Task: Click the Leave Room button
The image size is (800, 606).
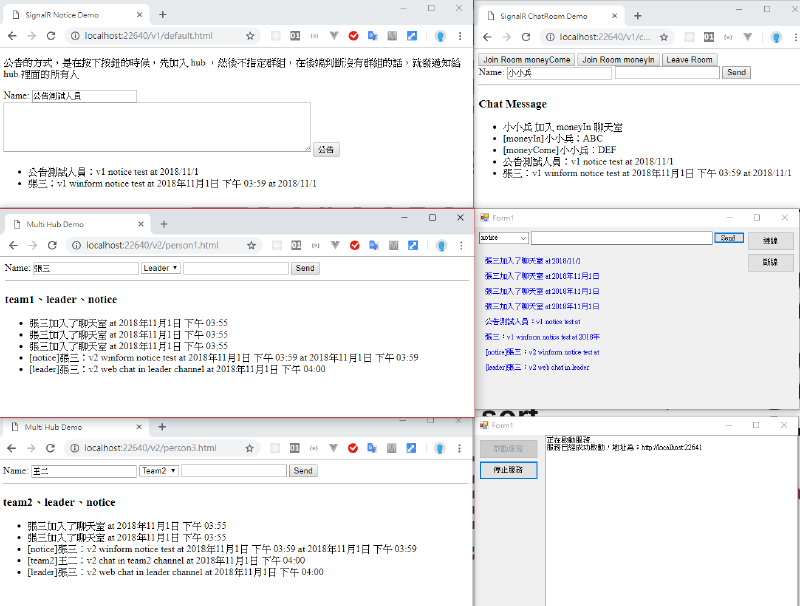Action: click(689, 60)
